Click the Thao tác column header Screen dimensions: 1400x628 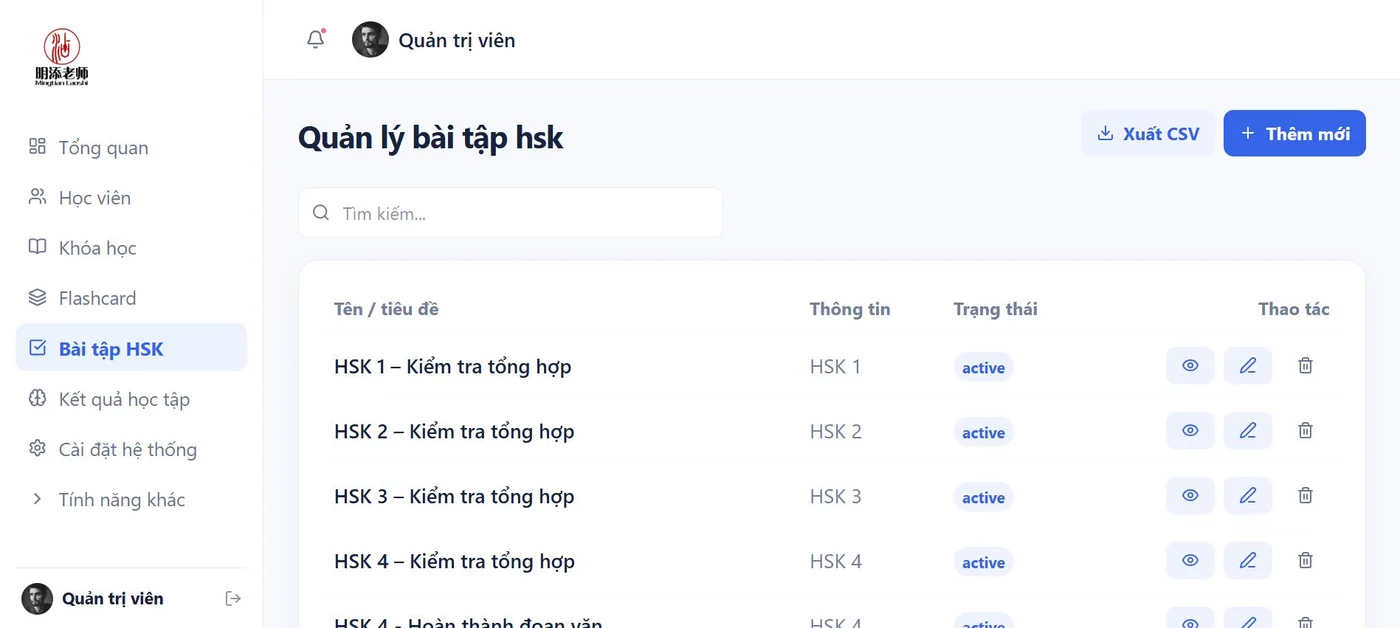click(1294, 309)
